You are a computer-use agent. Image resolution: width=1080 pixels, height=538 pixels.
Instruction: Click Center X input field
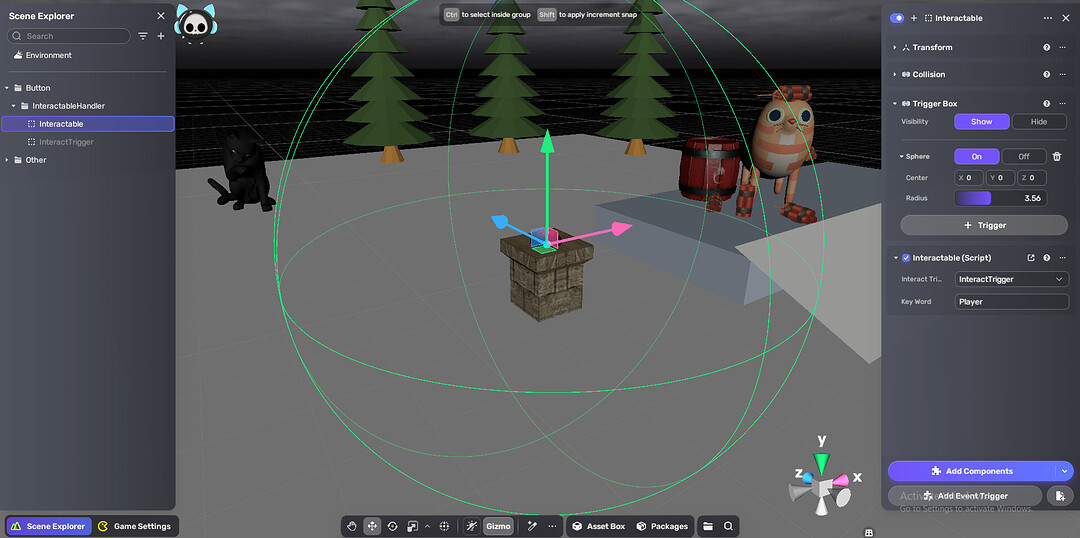coord(968,178)
